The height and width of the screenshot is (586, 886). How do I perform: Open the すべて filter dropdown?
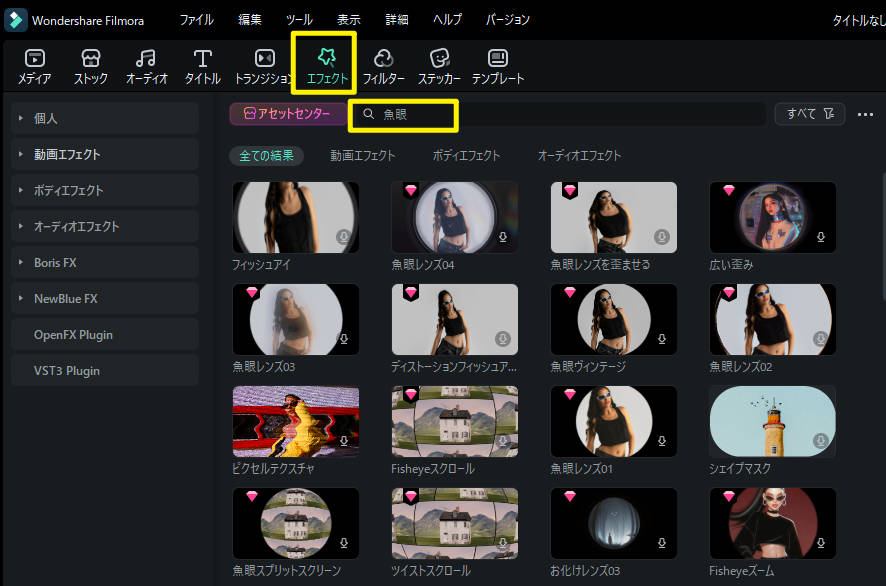[x=810, y=113]
